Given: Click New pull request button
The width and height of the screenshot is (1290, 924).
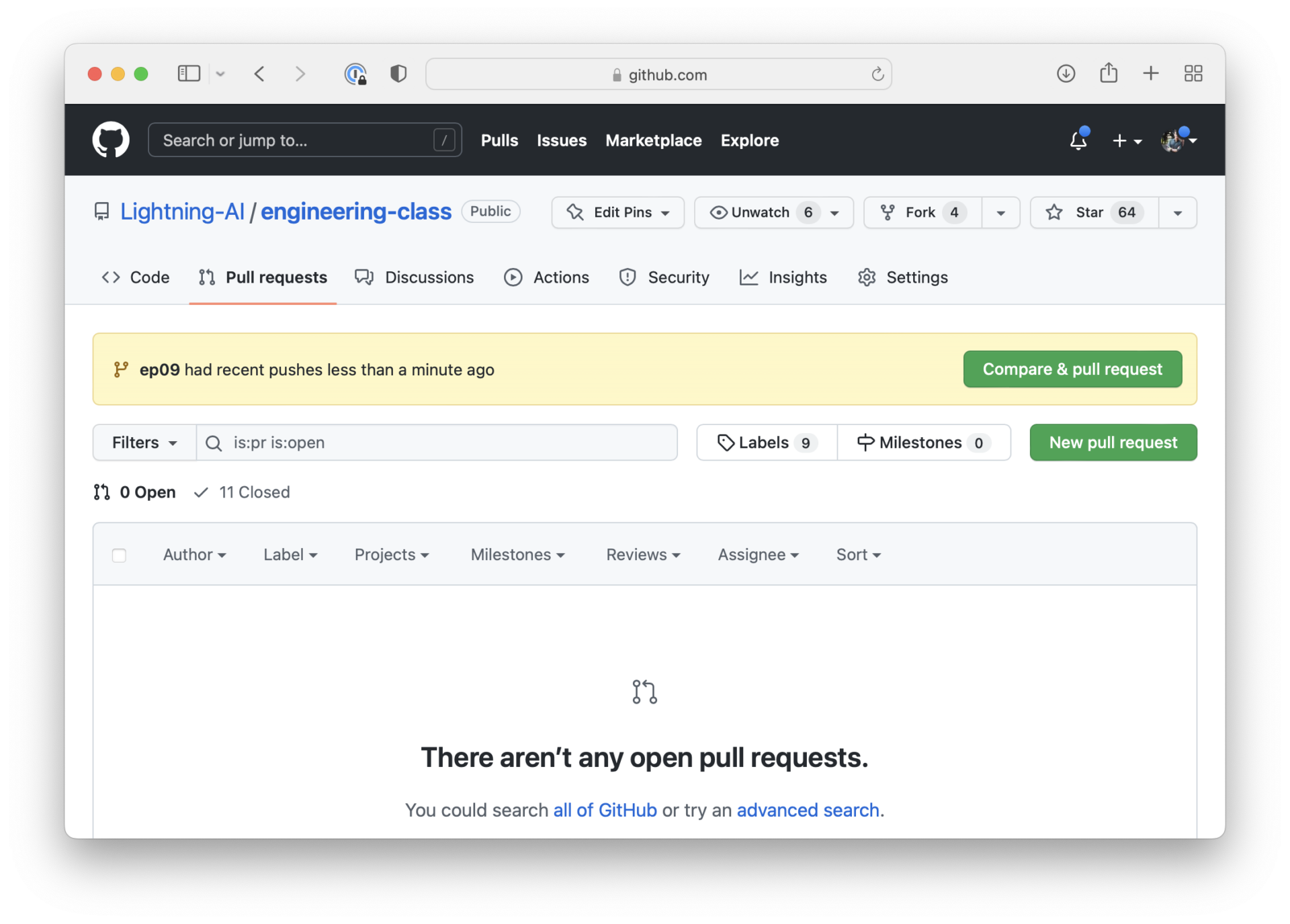Looking at the screenshot, I should coord(1114,442).
